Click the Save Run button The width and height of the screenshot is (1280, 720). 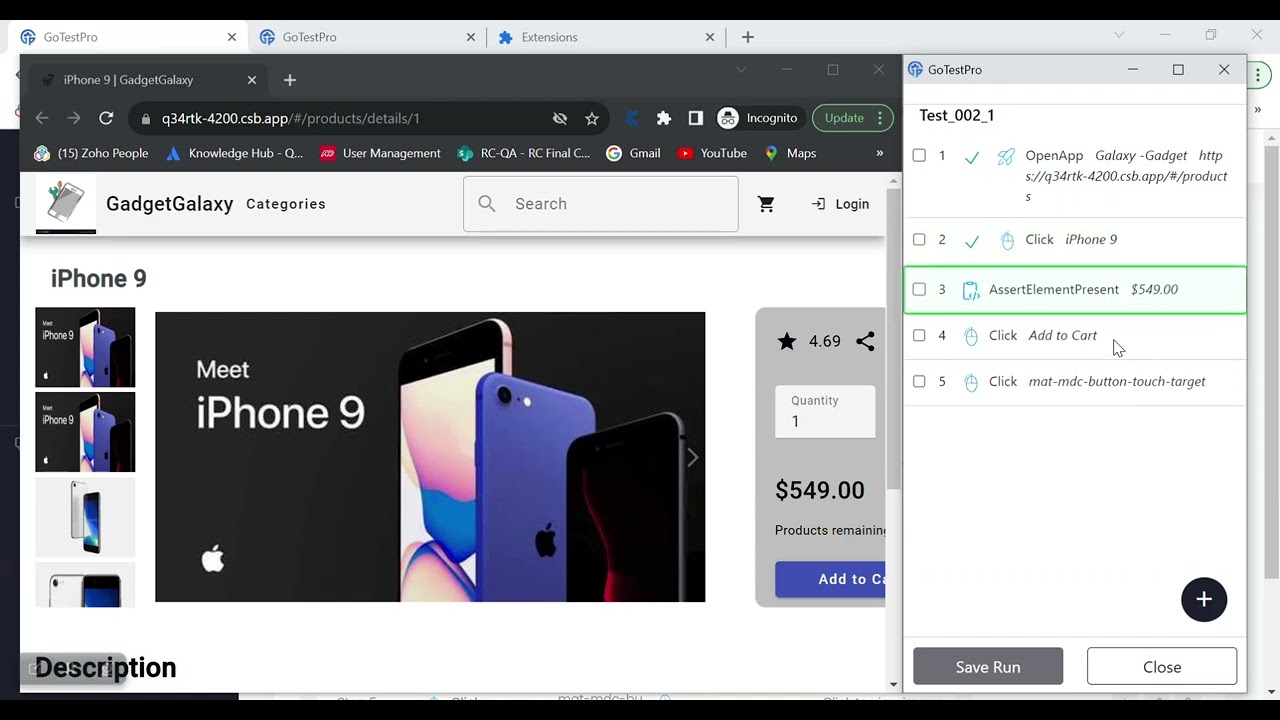click(x=988, y=667)
